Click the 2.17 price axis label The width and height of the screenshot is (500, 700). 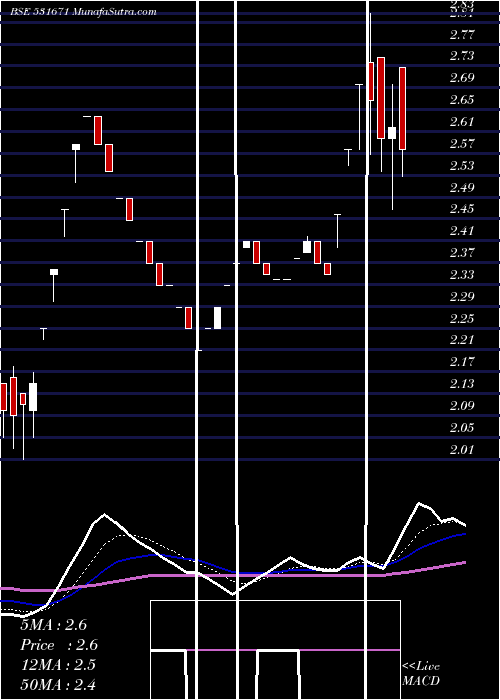(462, 362)
